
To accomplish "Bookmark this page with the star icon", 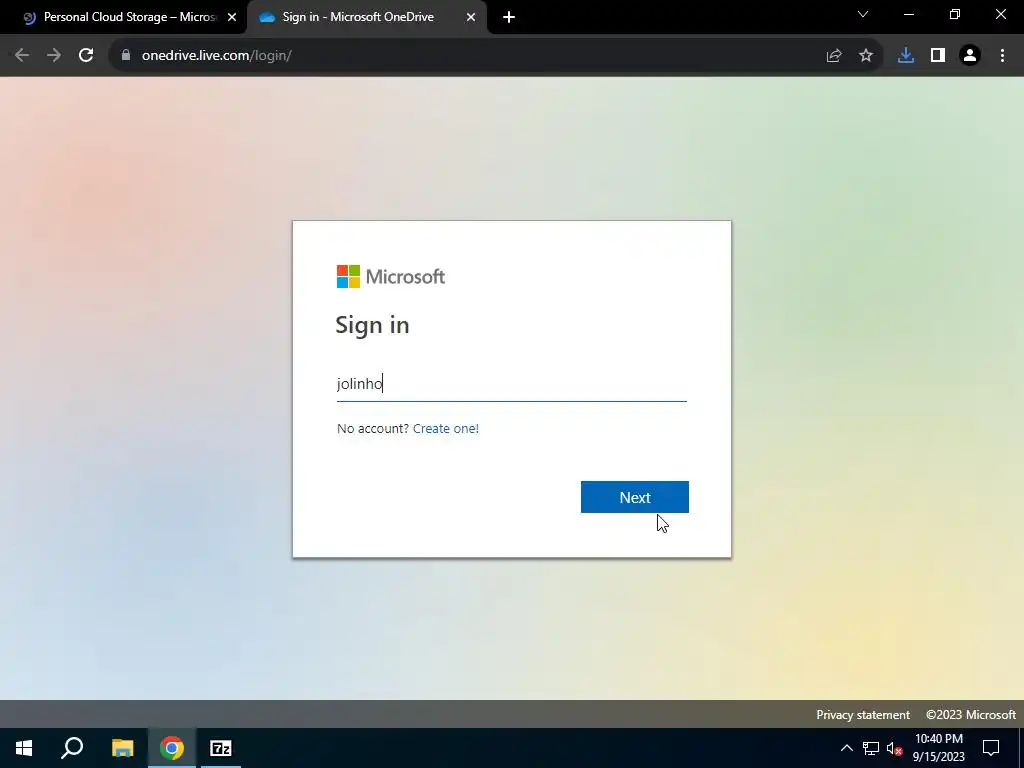I will 866,56.
